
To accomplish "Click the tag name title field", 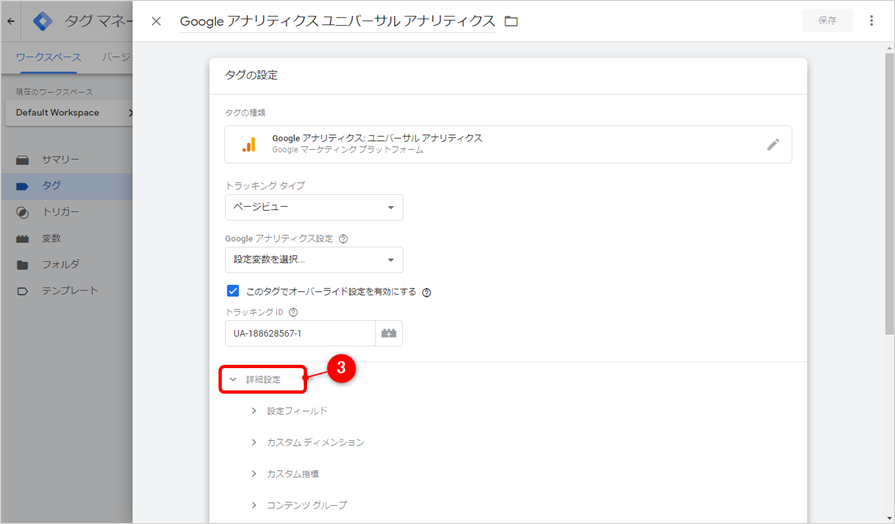I will click(x=337, y=21).
